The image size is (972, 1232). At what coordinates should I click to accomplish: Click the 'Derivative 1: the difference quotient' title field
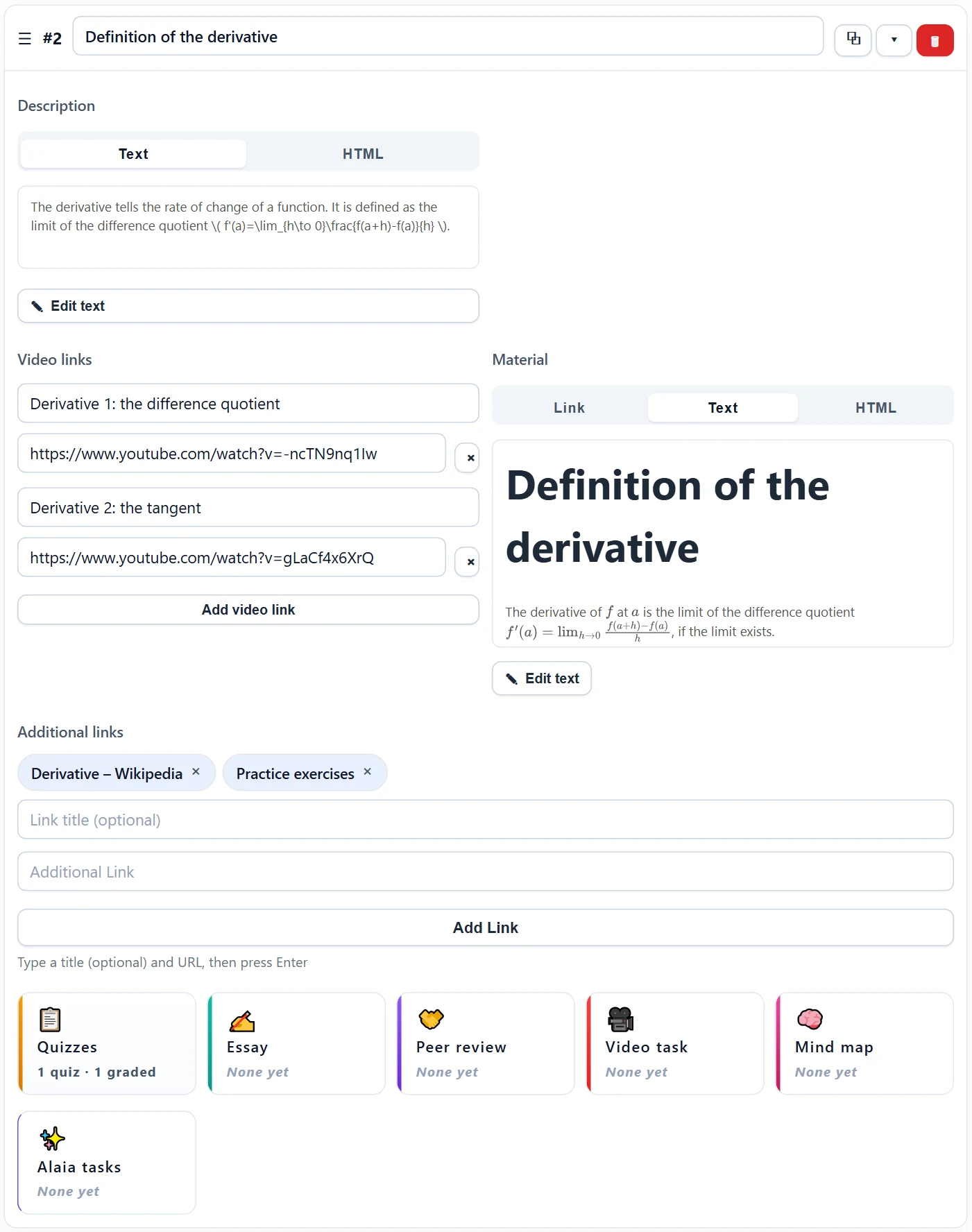(x=248, y=404)
